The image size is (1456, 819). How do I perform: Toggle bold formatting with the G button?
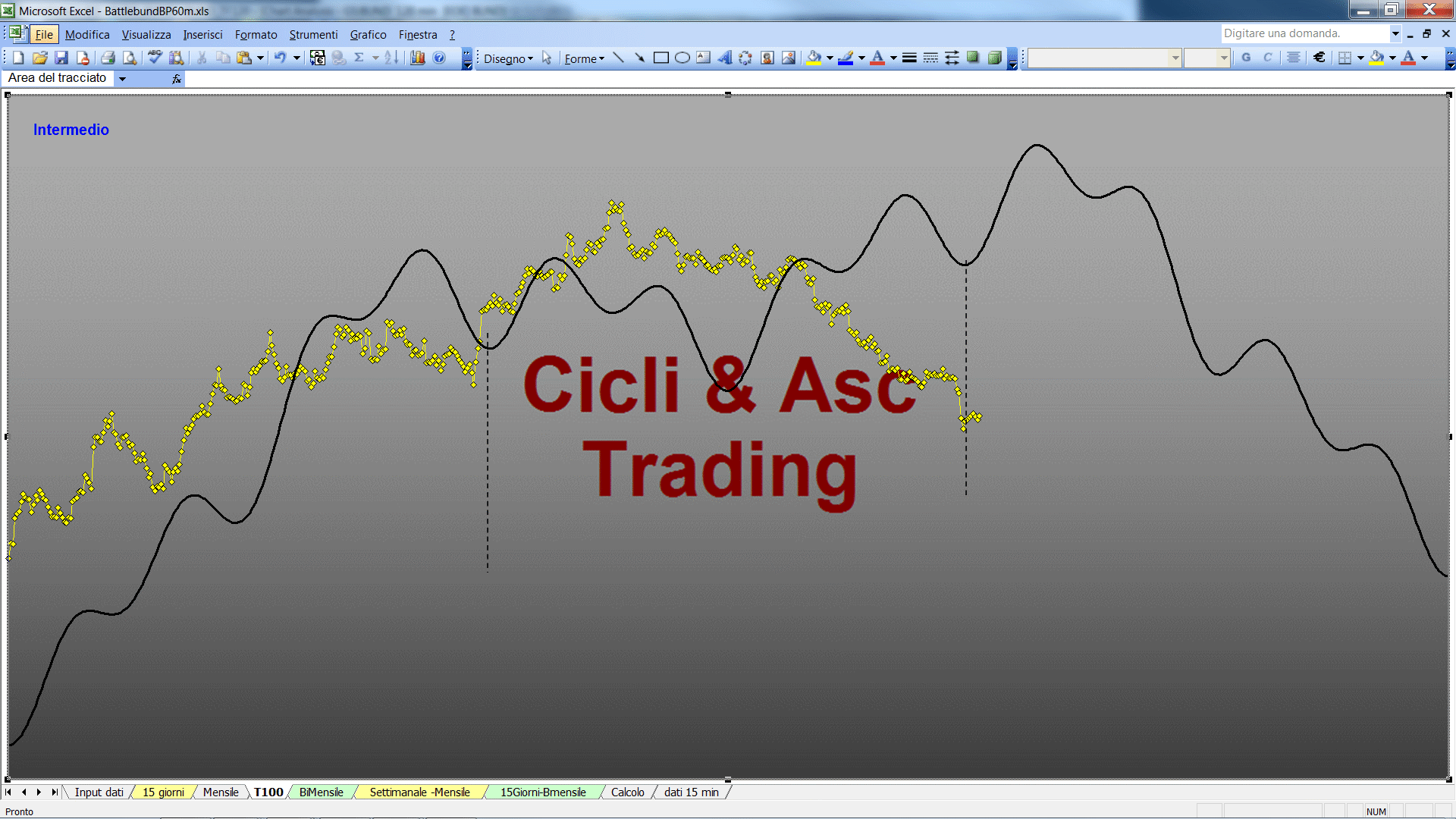[x=1246, y=58]
